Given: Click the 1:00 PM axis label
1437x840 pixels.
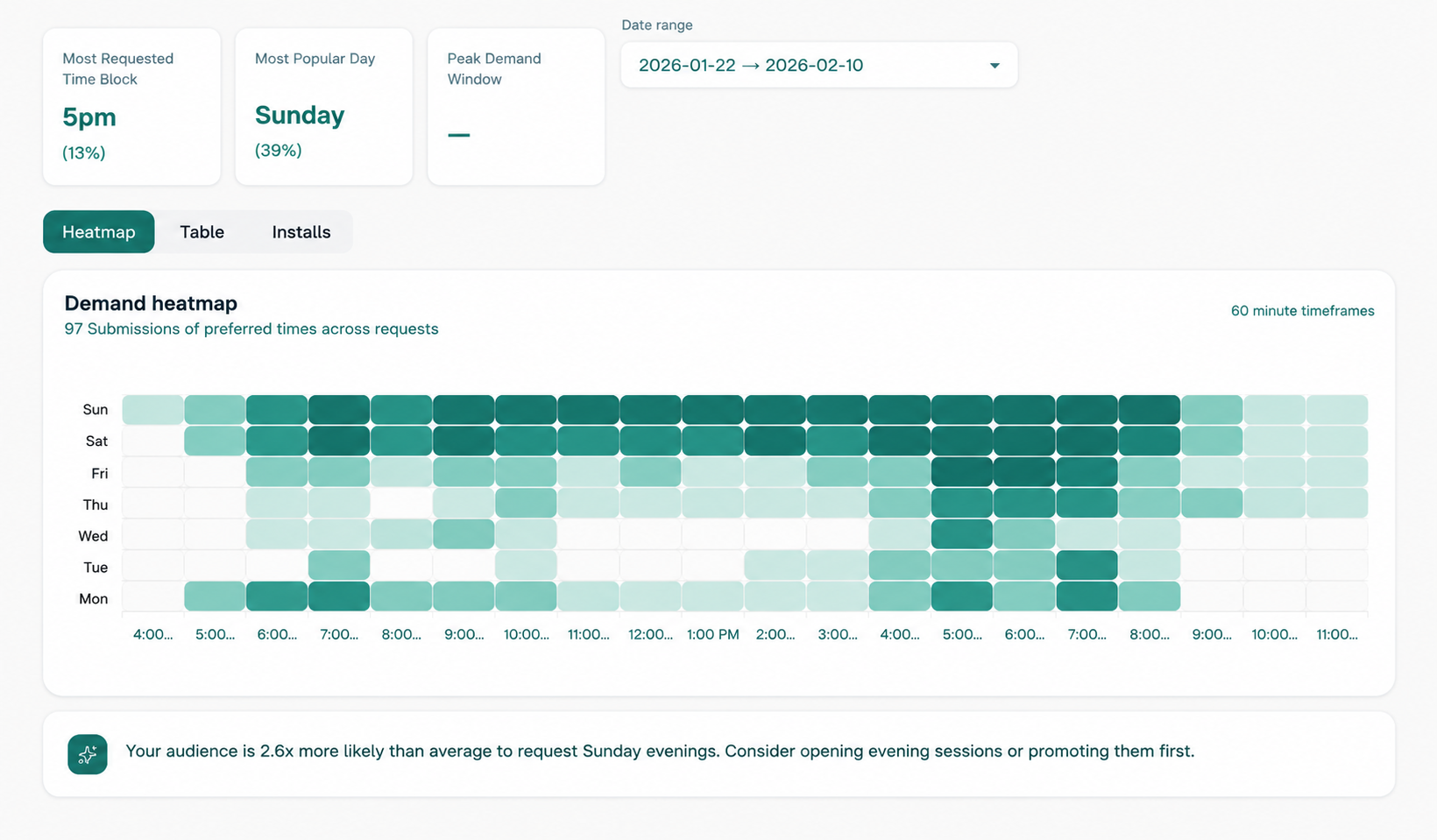Looking at the screenshot, I should pos(713,634).
